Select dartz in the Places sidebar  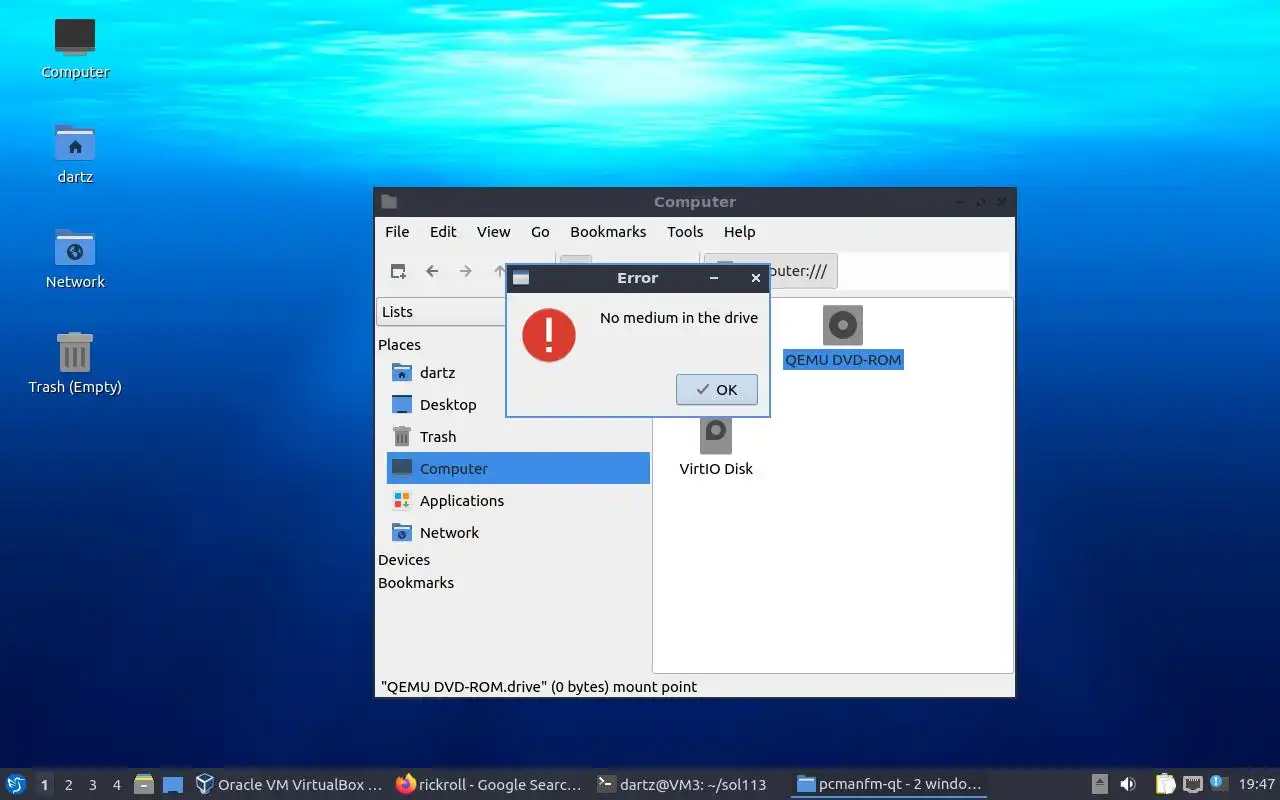pos(518,373)
